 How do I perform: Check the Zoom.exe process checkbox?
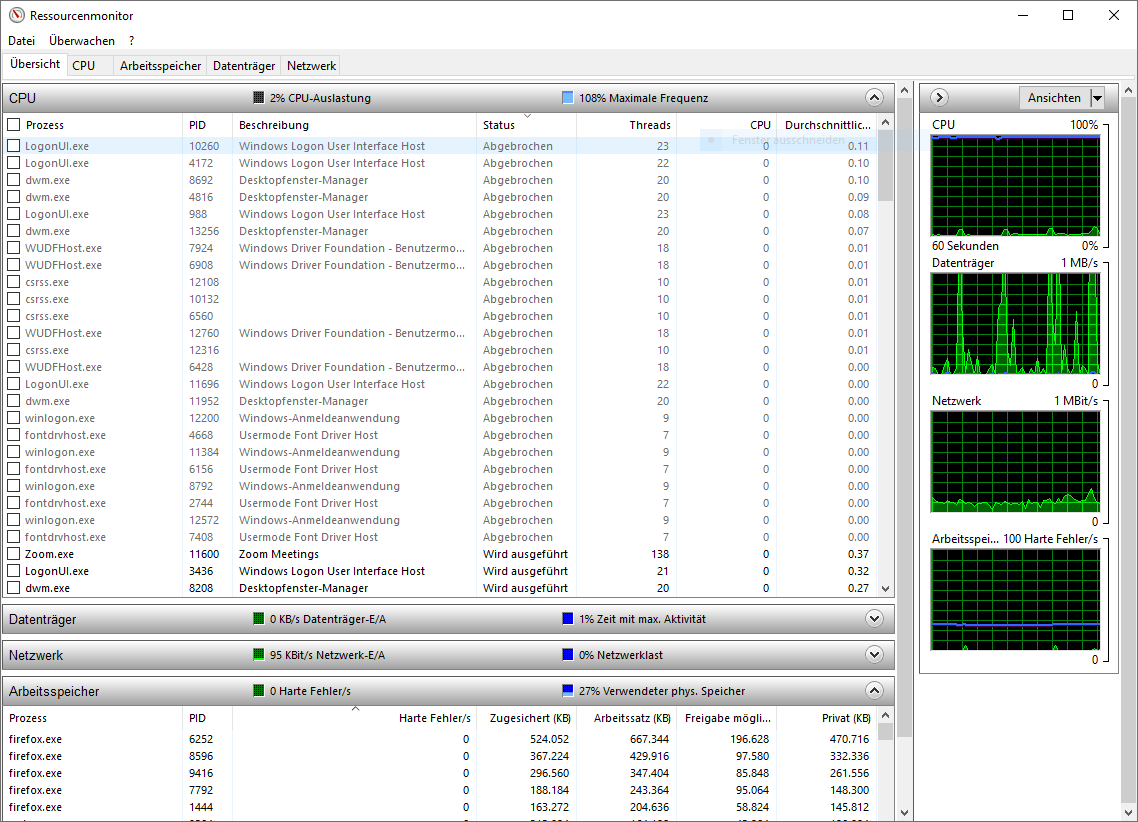point(13,554)
